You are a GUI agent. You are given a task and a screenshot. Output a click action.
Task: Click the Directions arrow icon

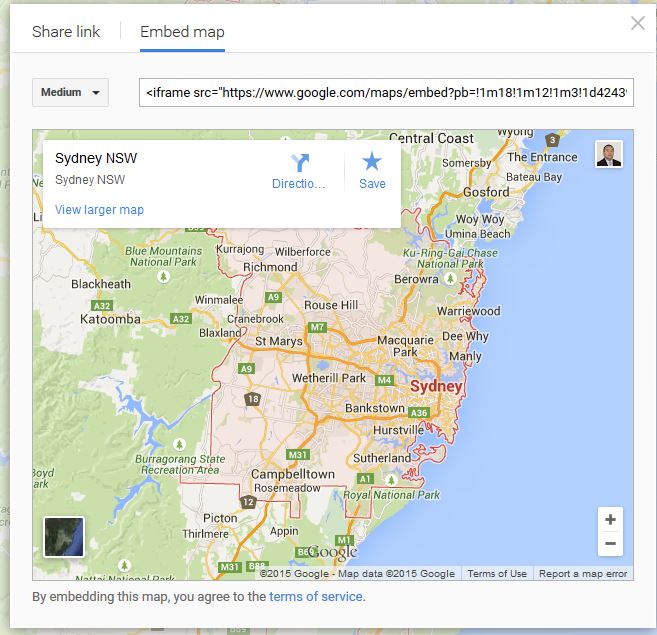click(x=300, y=163)
